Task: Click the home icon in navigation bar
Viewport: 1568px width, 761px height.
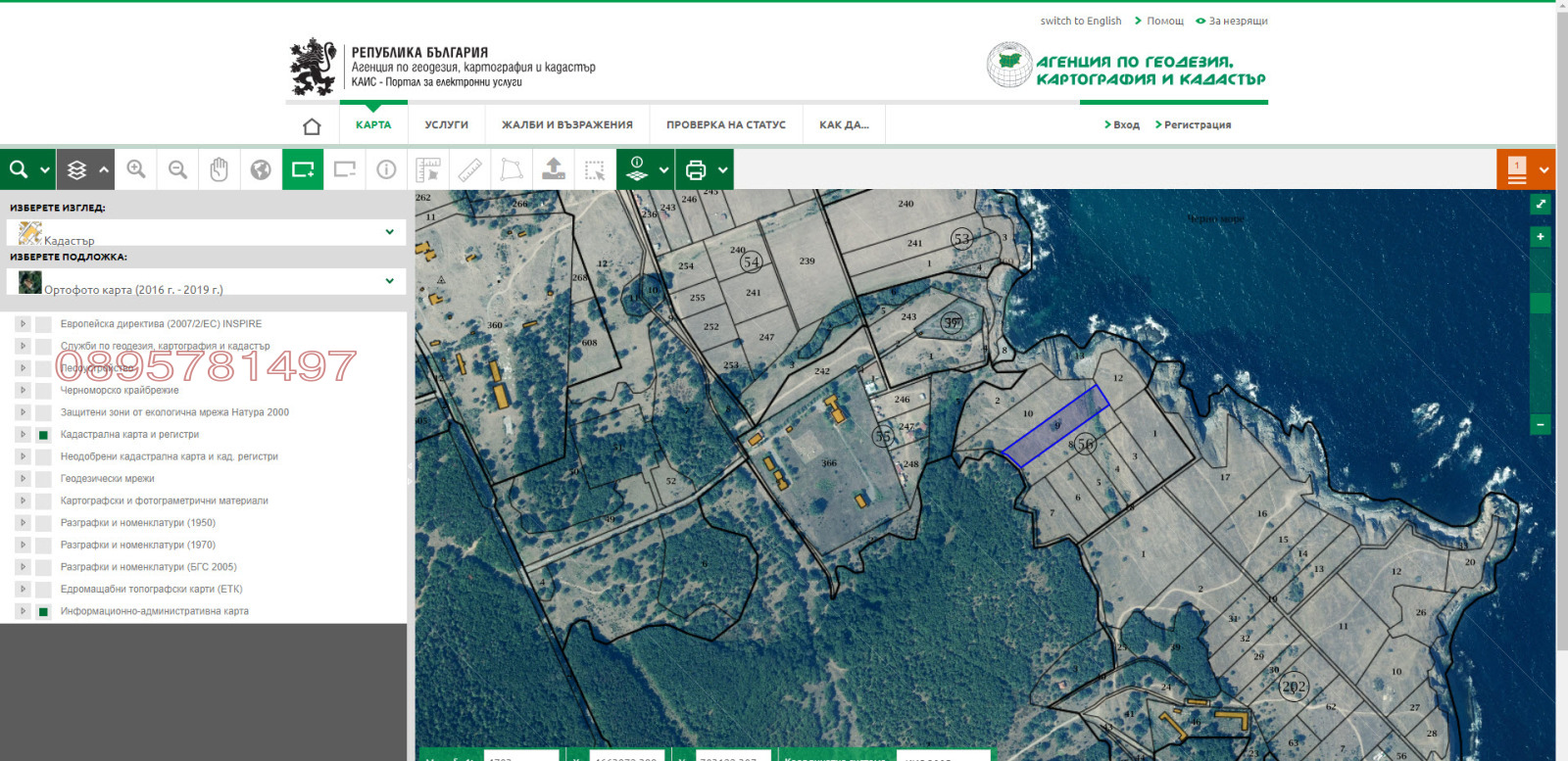Action: 312,125
